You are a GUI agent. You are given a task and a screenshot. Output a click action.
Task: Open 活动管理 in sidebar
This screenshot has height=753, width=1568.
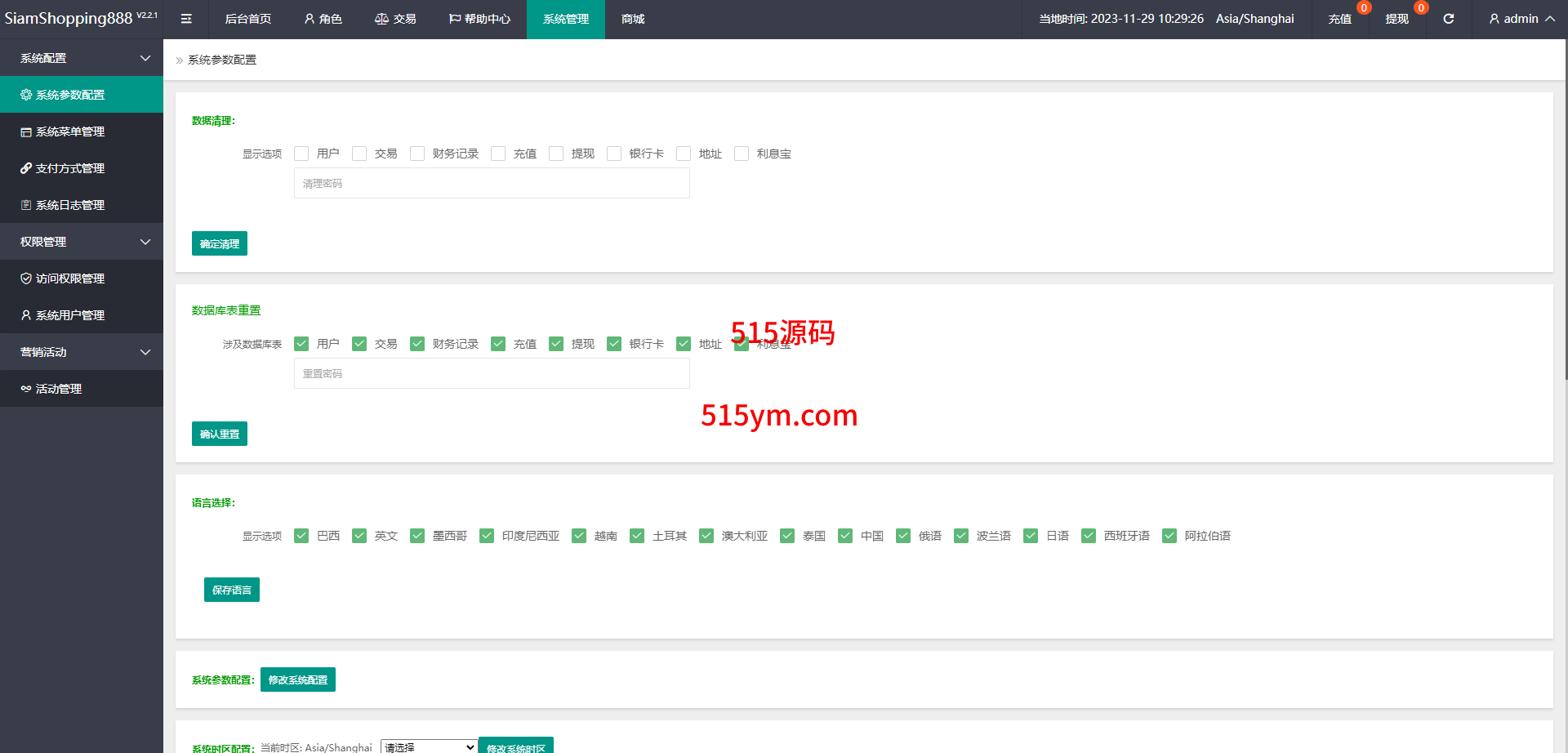click(58, 389)
